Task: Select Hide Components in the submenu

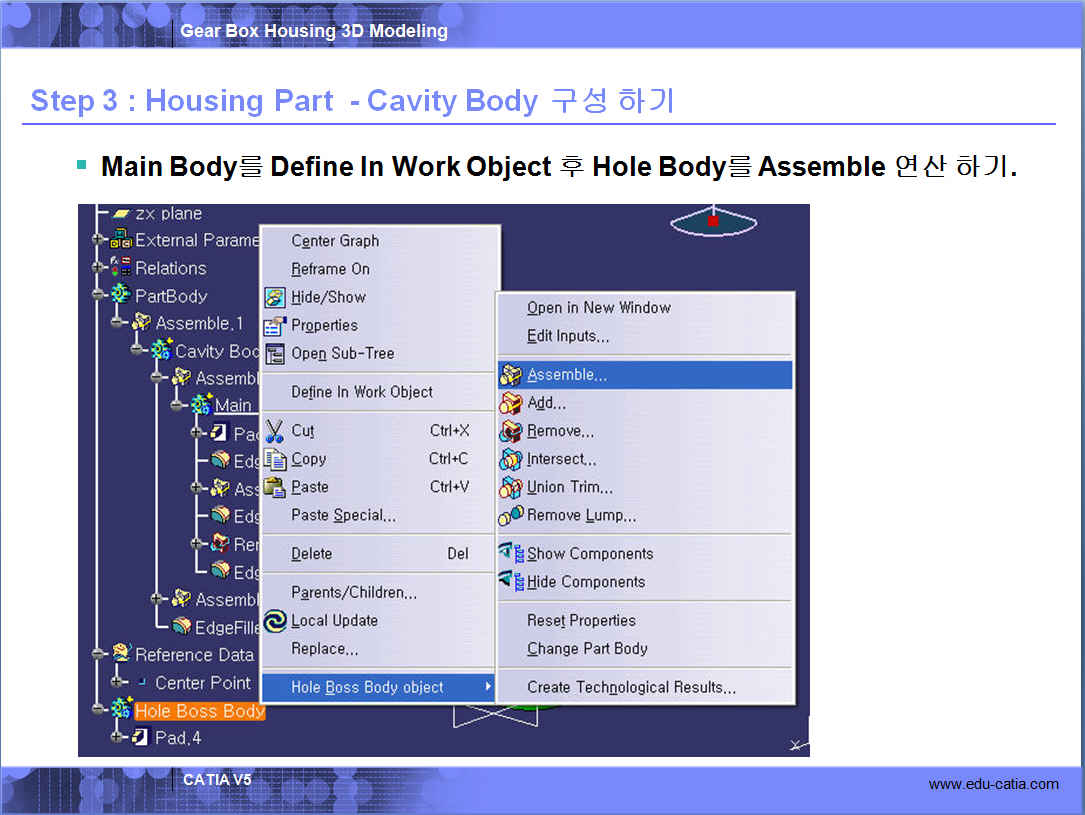Action: tap(585, 582)
